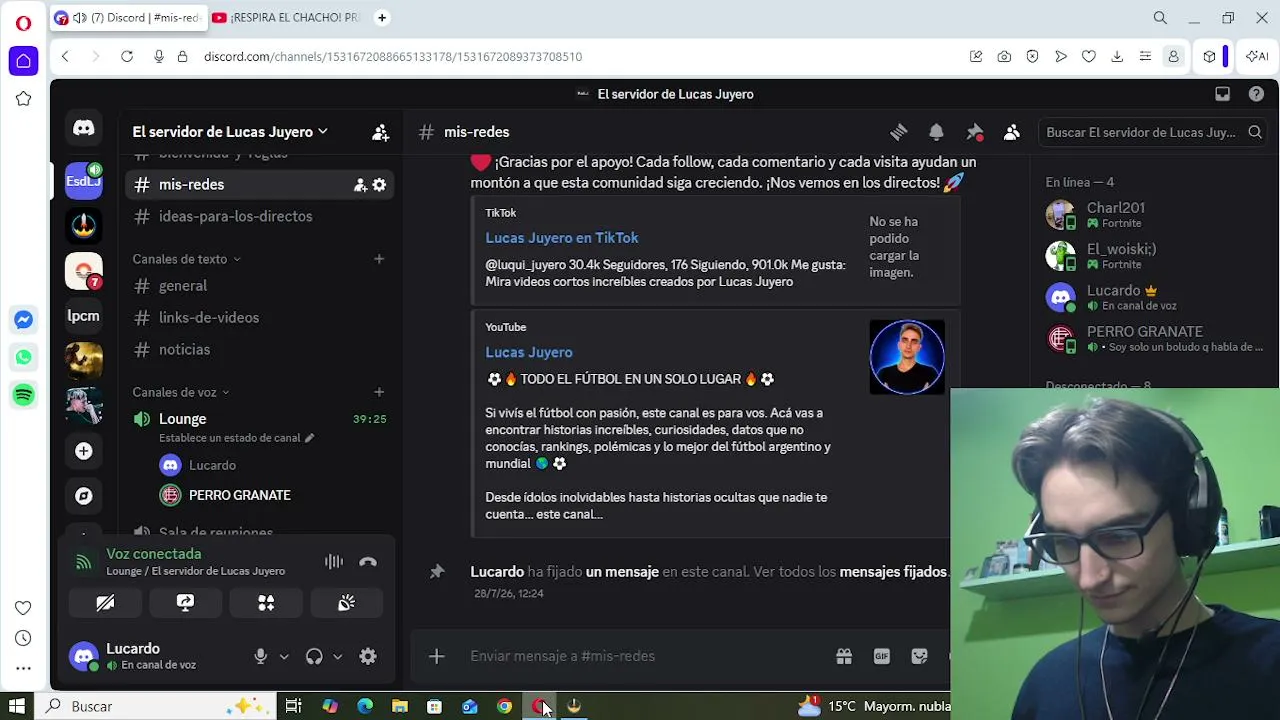The image size is (1280, 720).
Task: Show pinned messages in channel header
Action: tap(974, 132)
